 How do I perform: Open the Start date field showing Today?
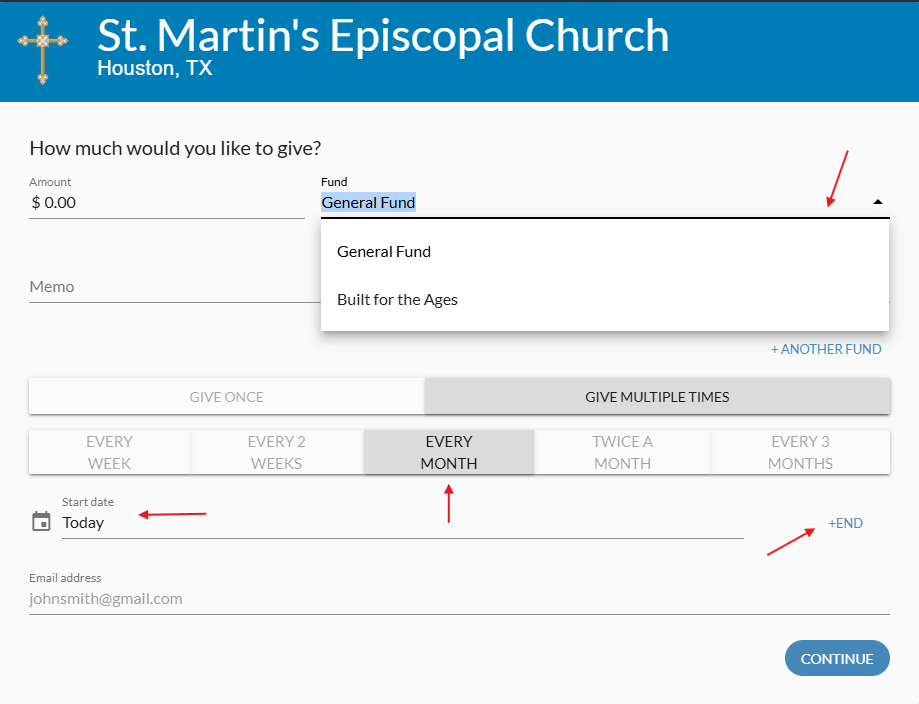pyautogui.click(x=403, y=523)
